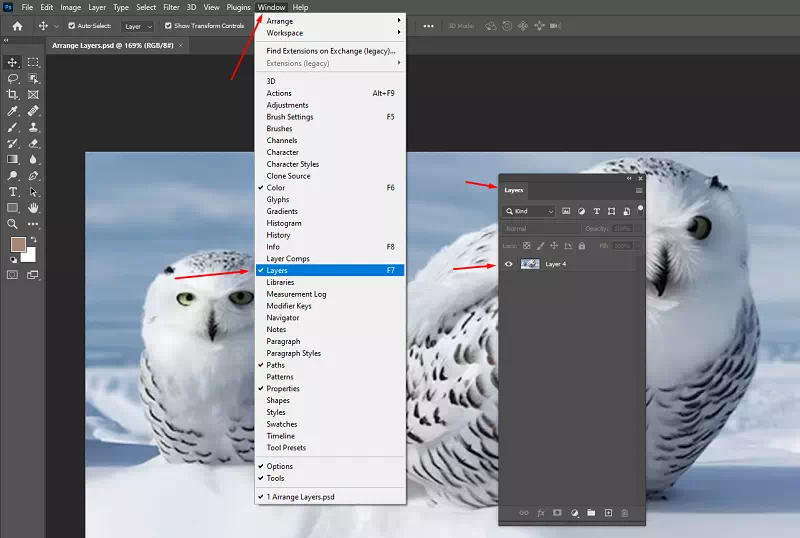The image size is (800, 538).
Task: Toggle lock transparent pixels icon
Action: point(527,246)
